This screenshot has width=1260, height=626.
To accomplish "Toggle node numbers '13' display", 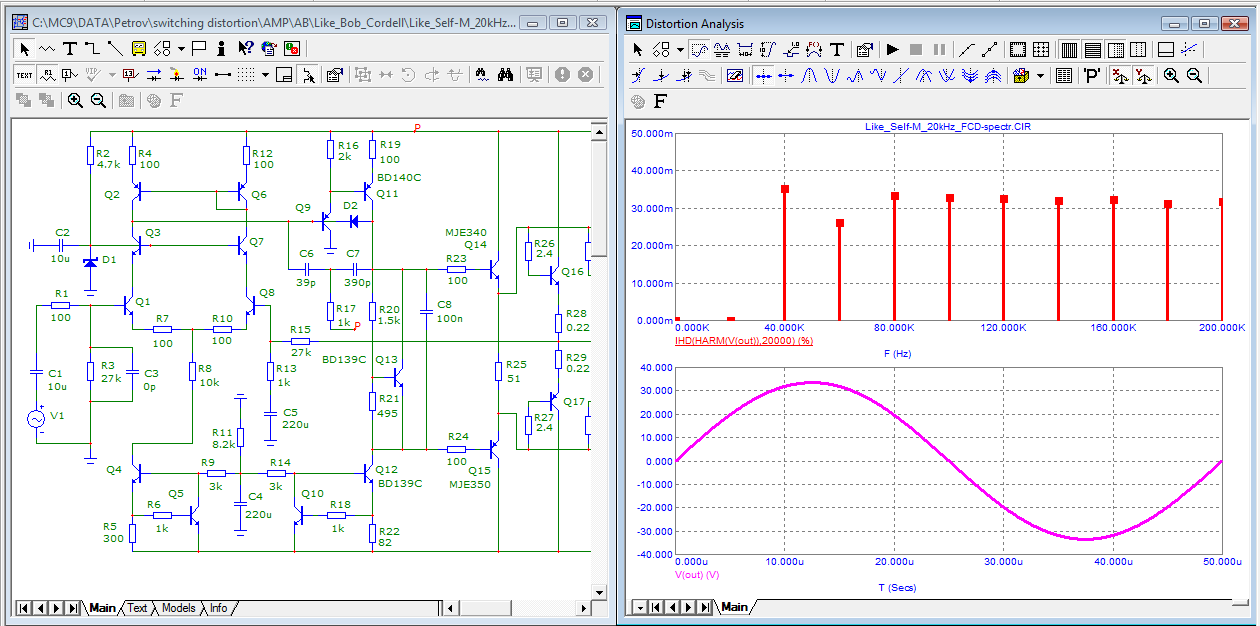I will pos(131,75).
